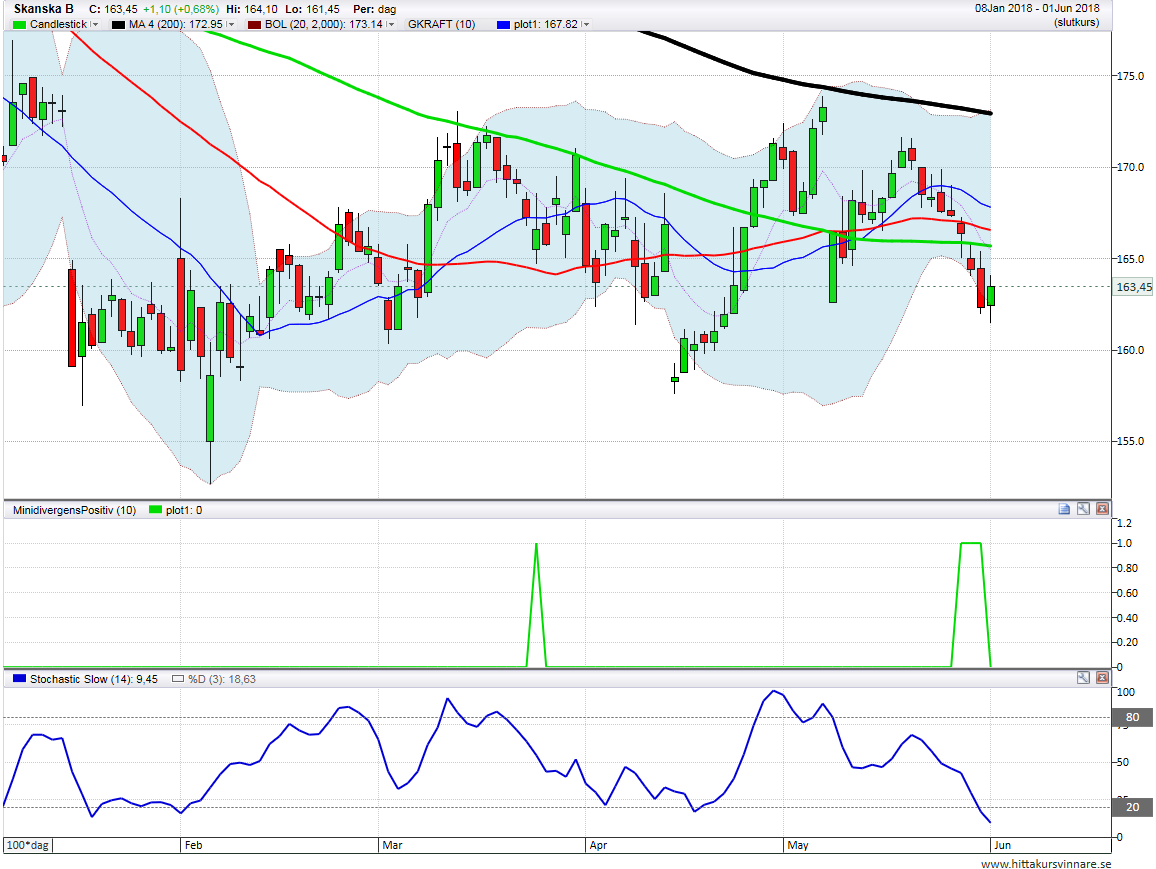Click the (slutkurs) label

pyautogui.click(x=1076, y=22)
